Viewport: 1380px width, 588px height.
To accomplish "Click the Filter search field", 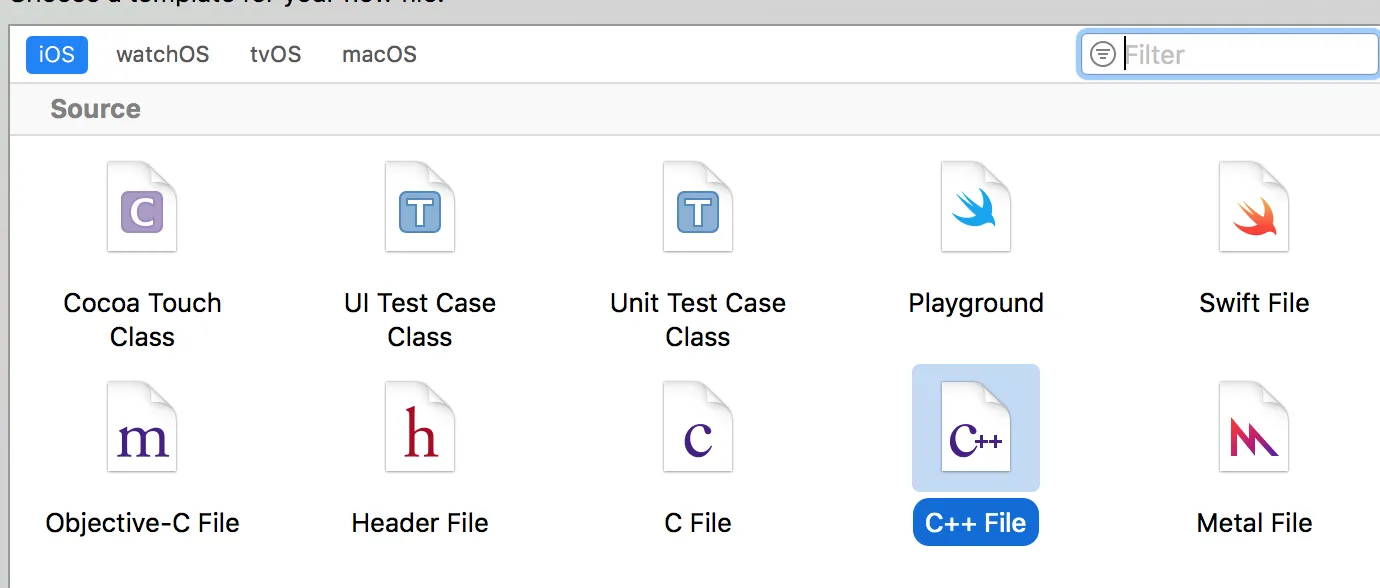I will tap(1245, 54).
